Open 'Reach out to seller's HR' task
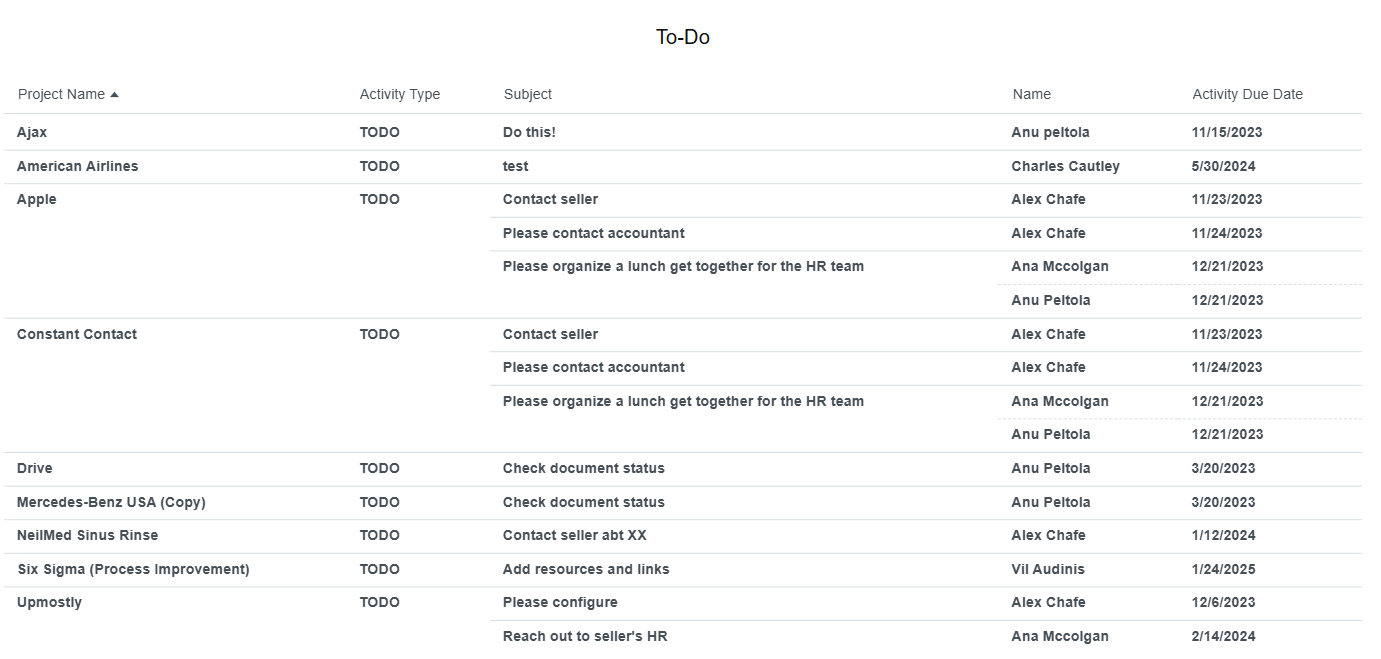The width and height of the screenshot is (1381, 659). click(x=585, y=636)
